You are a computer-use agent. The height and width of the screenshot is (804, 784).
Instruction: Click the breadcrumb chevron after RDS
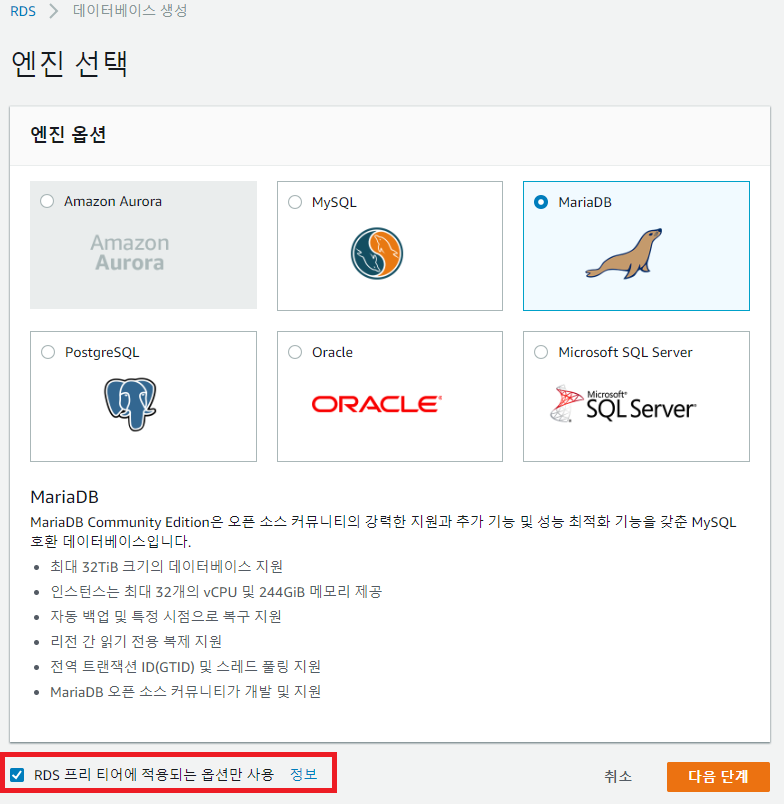pyautogui.click(x=54, y=11)
